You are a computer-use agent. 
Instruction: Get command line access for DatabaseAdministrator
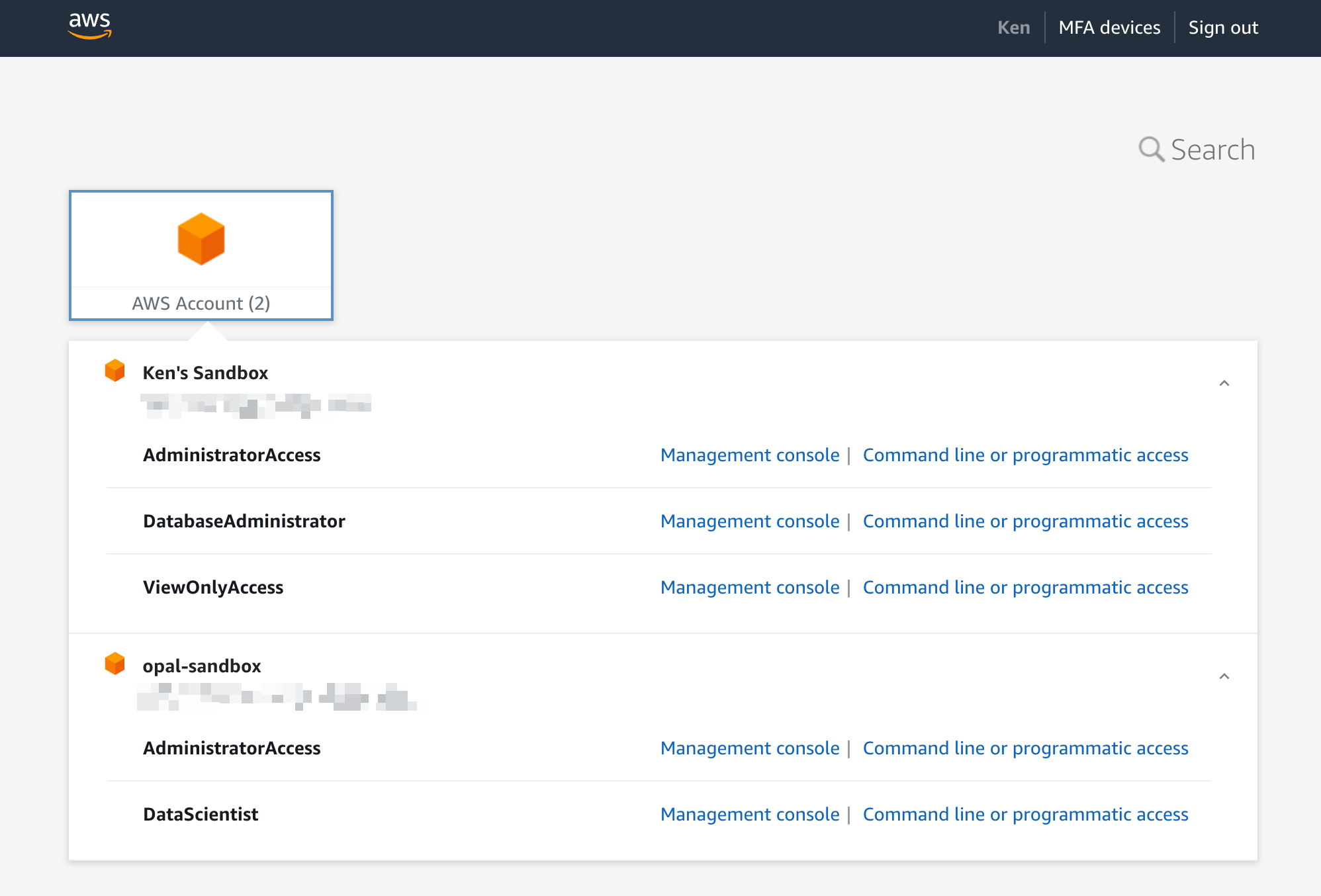(1025, 521)
